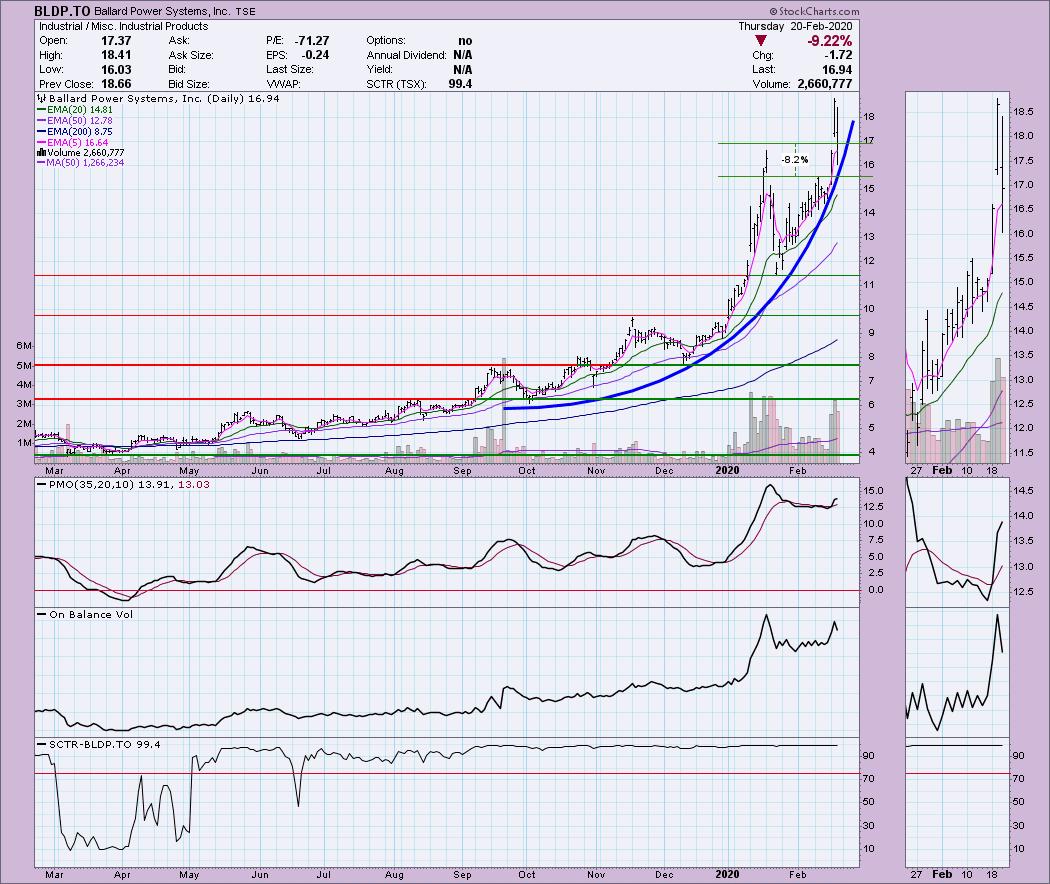This screenshot has width=1050, height=884.
Task: Click the EPS value -0.24
Action: coord(315,55)
